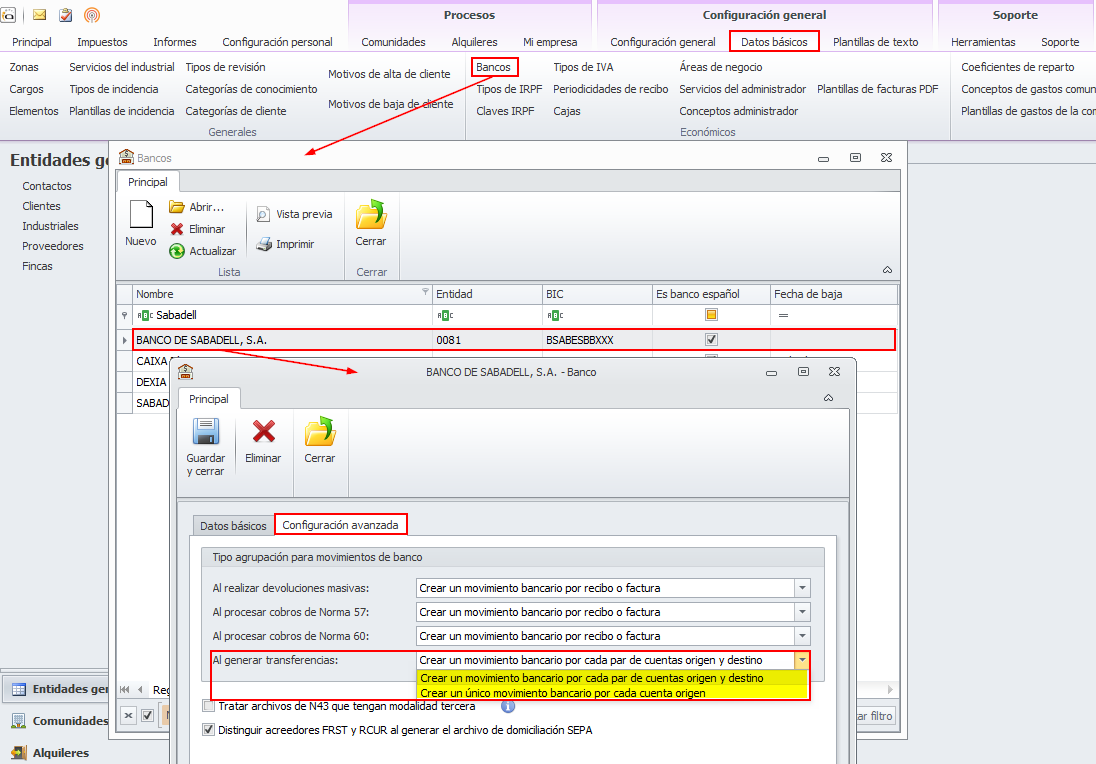Click red X Eliminar in Bancos list toolbar
This screenshot has height=764, width=1096.
point(197,229)
